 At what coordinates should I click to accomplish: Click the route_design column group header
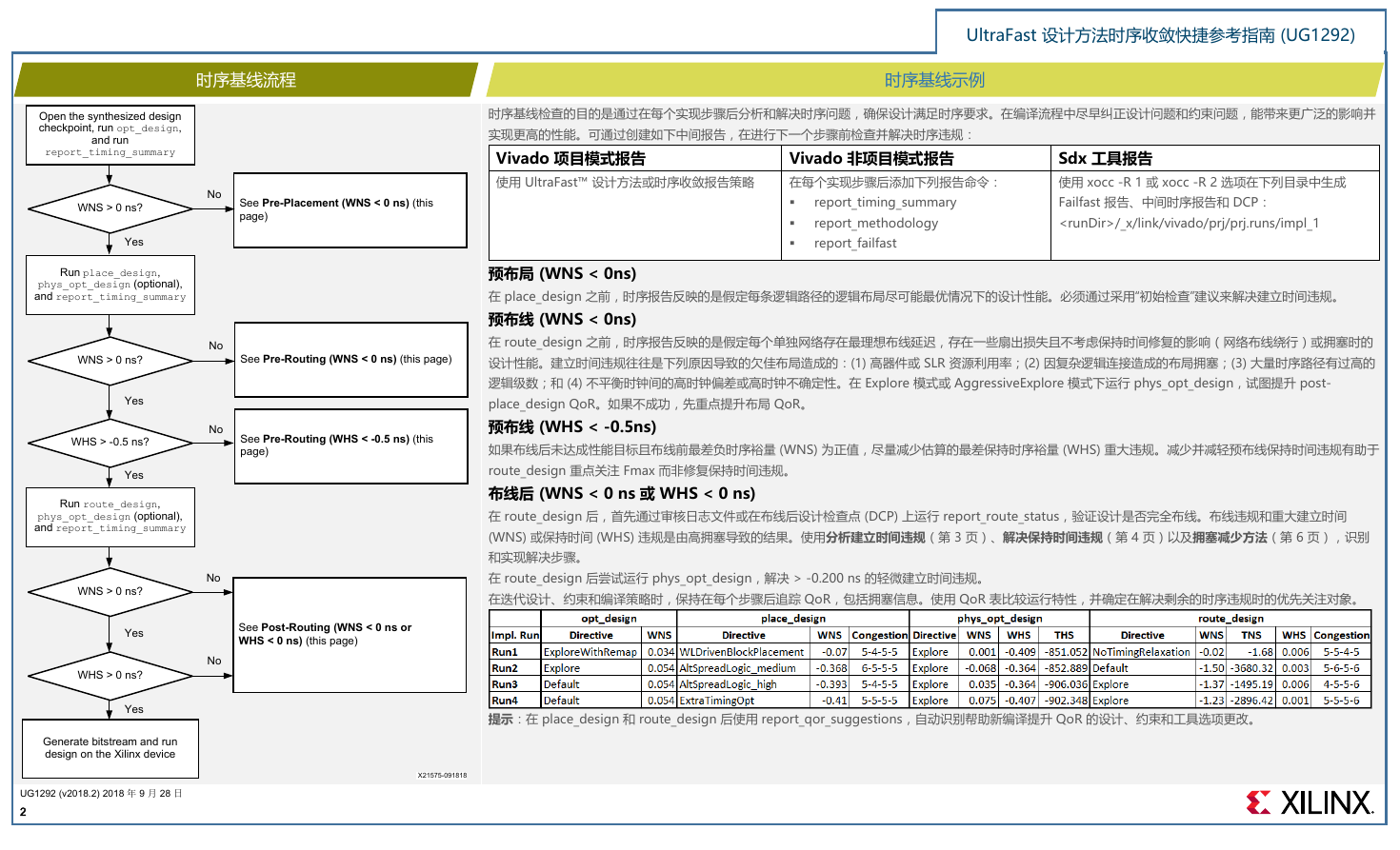pos(1230,619)
